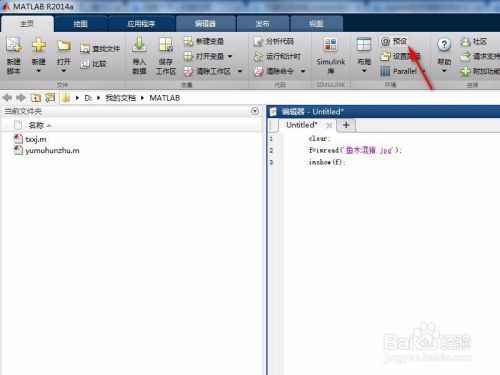Expand the Open Variable dropdown arrow
Screen dimensions: 500x375
point(230,56)
